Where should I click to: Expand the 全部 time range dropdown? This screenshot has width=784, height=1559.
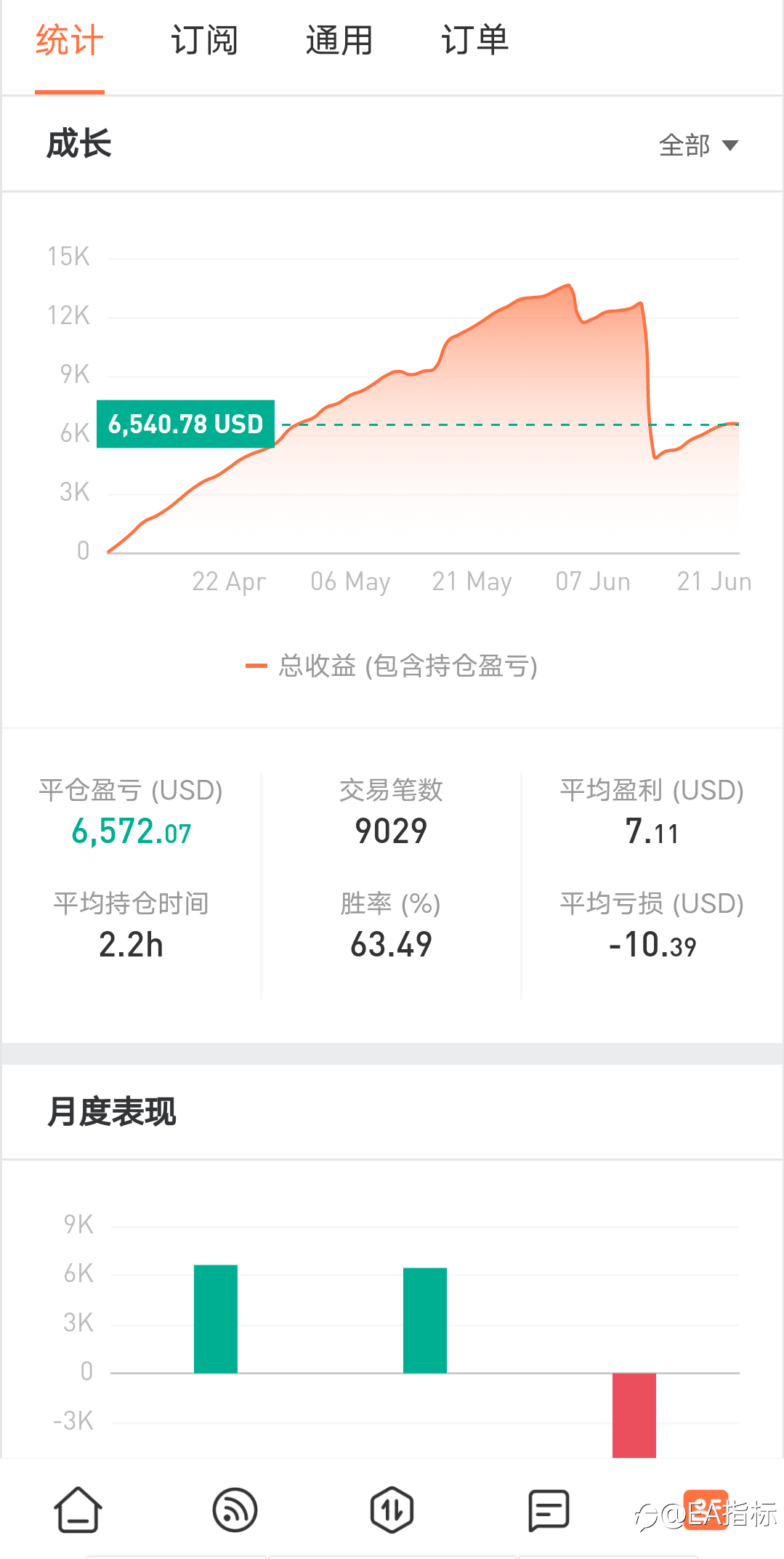pos(698,145)
